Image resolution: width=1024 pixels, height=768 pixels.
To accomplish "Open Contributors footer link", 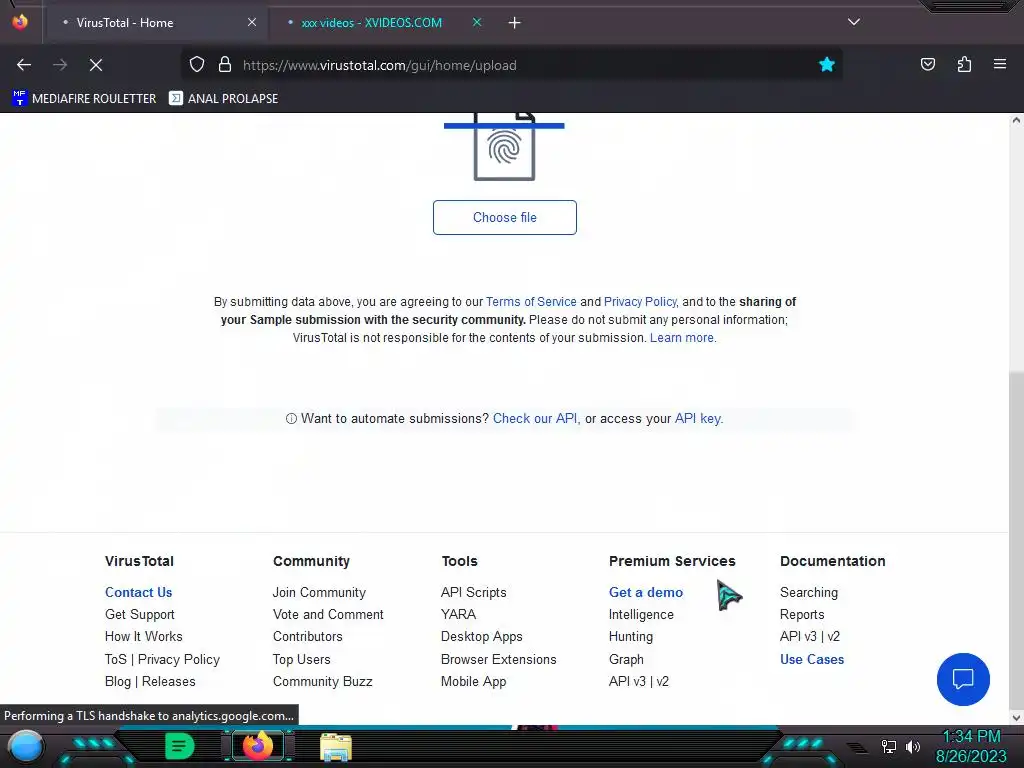I will point(308,636).
